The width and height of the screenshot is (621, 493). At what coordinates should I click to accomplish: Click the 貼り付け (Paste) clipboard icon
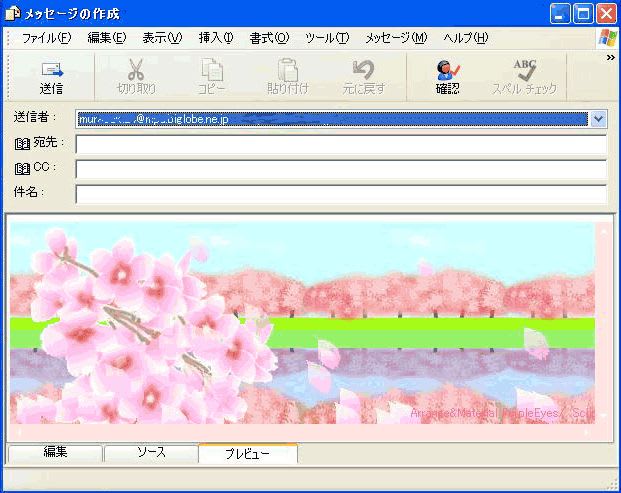pos(287,70)
